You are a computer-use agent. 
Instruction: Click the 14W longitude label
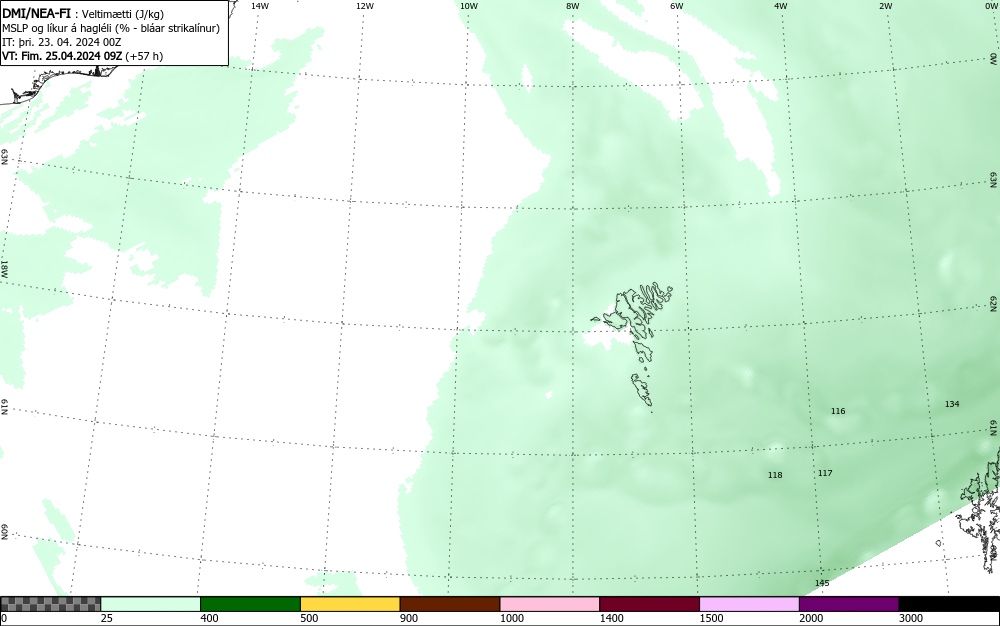point(260,6)
